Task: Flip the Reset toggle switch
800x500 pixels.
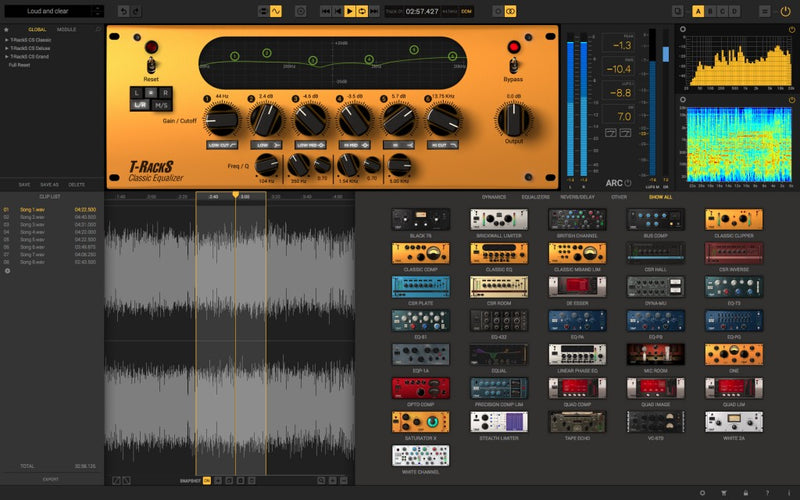Action: [x=152, y=66]
